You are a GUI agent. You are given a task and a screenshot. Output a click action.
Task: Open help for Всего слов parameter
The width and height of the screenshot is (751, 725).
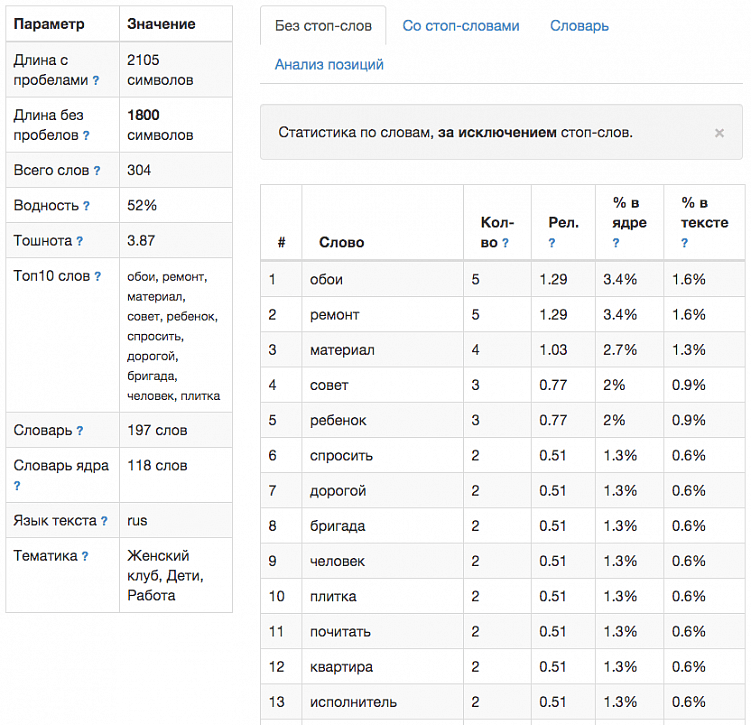click(x=97, y=171)
